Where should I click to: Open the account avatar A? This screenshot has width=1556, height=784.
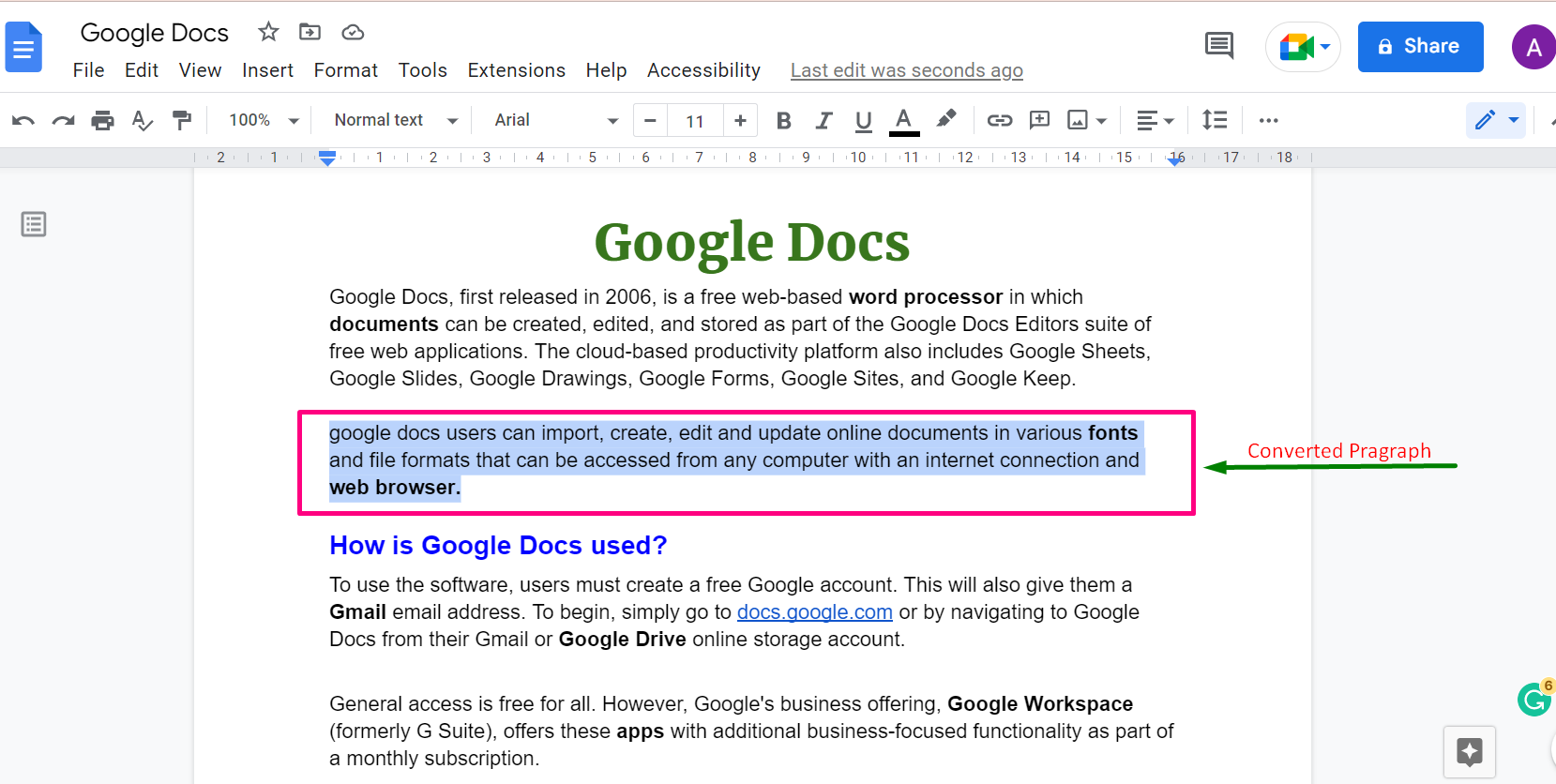click(x=1534, y=47)
